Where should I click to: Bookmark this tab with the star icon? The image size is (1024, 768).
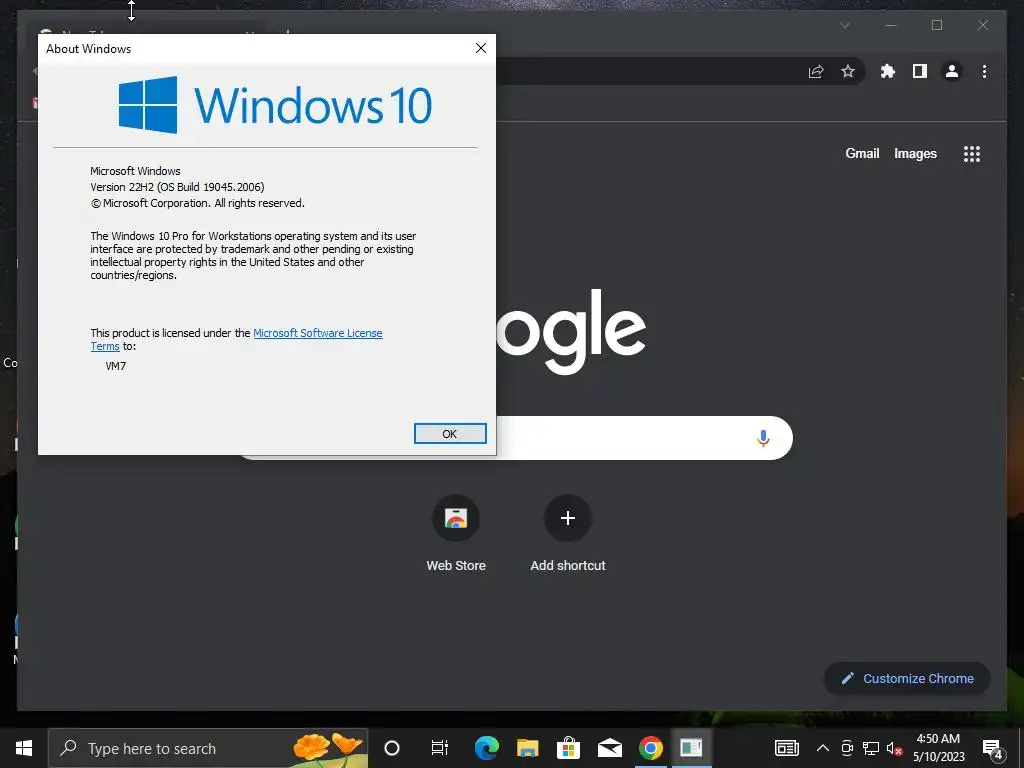[x=848, y=71]
